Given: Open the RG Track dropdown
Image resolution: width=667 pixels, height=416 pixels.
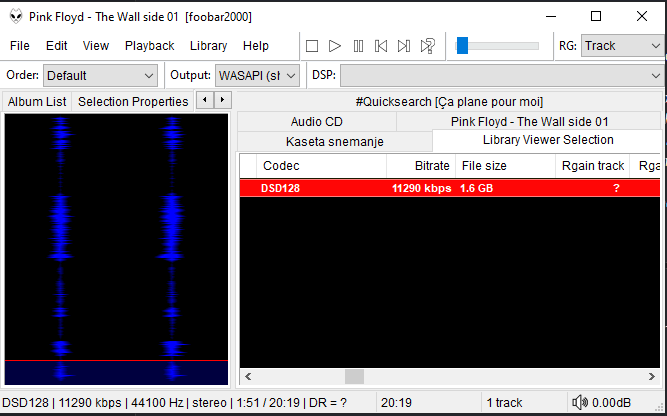Looking at the screenshot, I should click(622, 46).
